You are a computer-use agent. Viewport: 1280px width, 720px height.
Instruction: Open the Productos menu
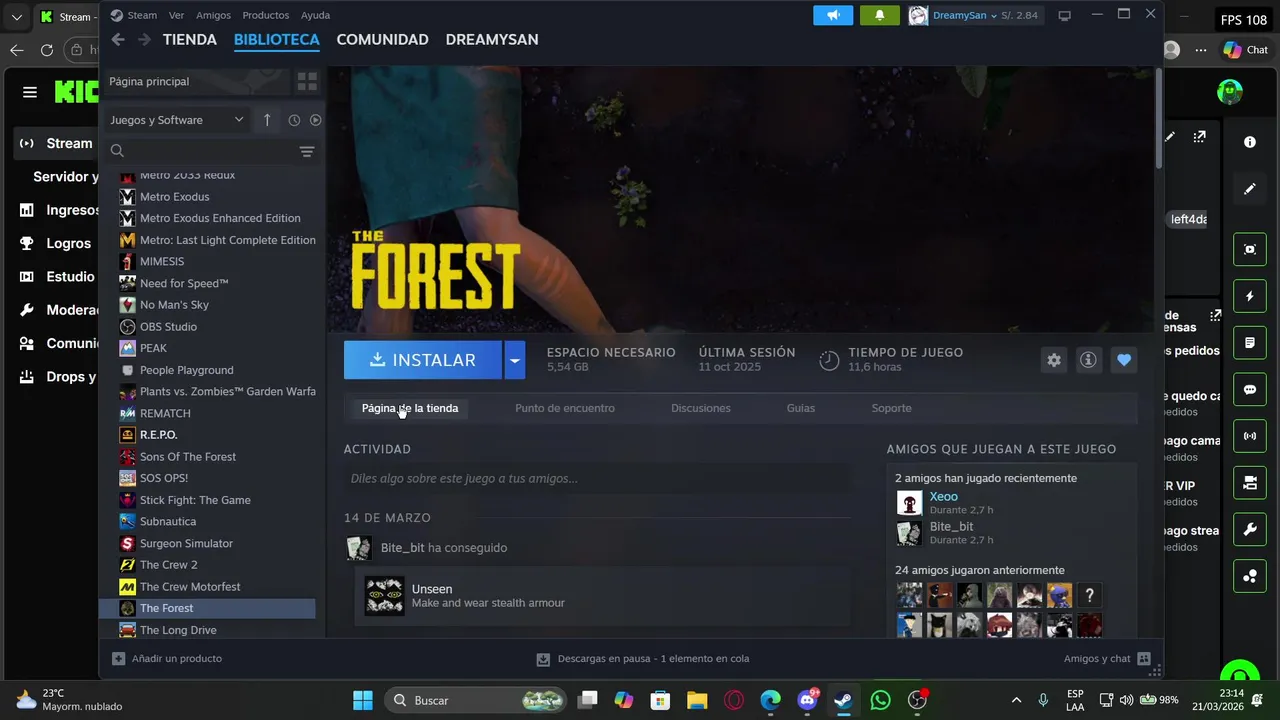point(266,15)
